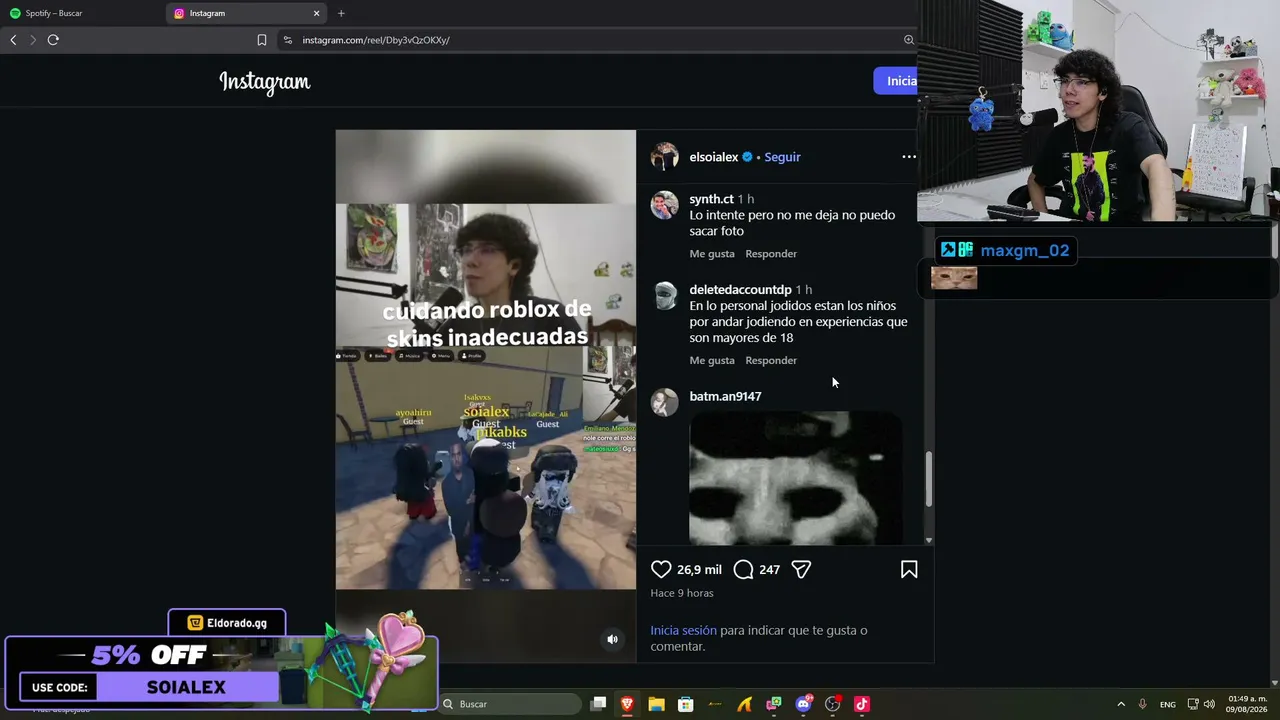Open the synth.ct username link
Image resolution: width=1280 pixels, height=720 pixels.
711,199
